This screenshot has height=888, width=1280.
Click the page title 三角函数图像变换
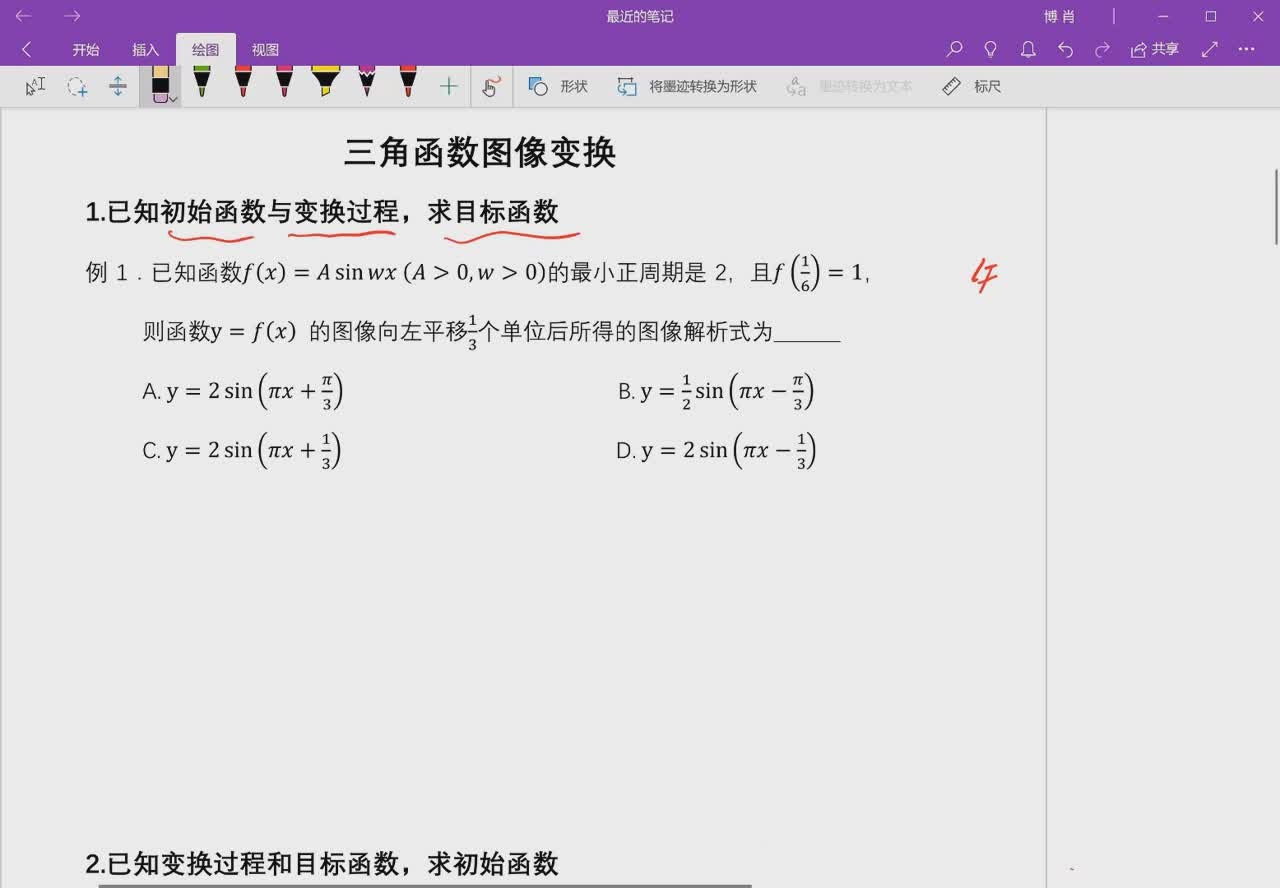tap(480, 152)
